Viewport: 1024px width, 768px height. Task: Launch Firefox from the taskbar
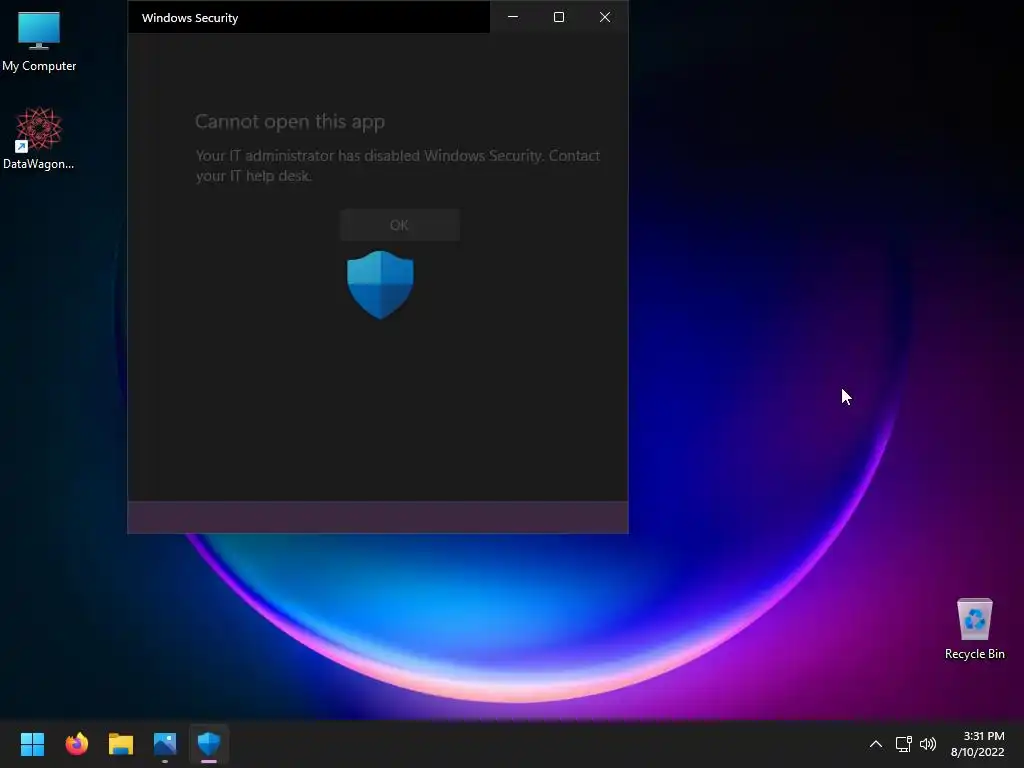76,744
